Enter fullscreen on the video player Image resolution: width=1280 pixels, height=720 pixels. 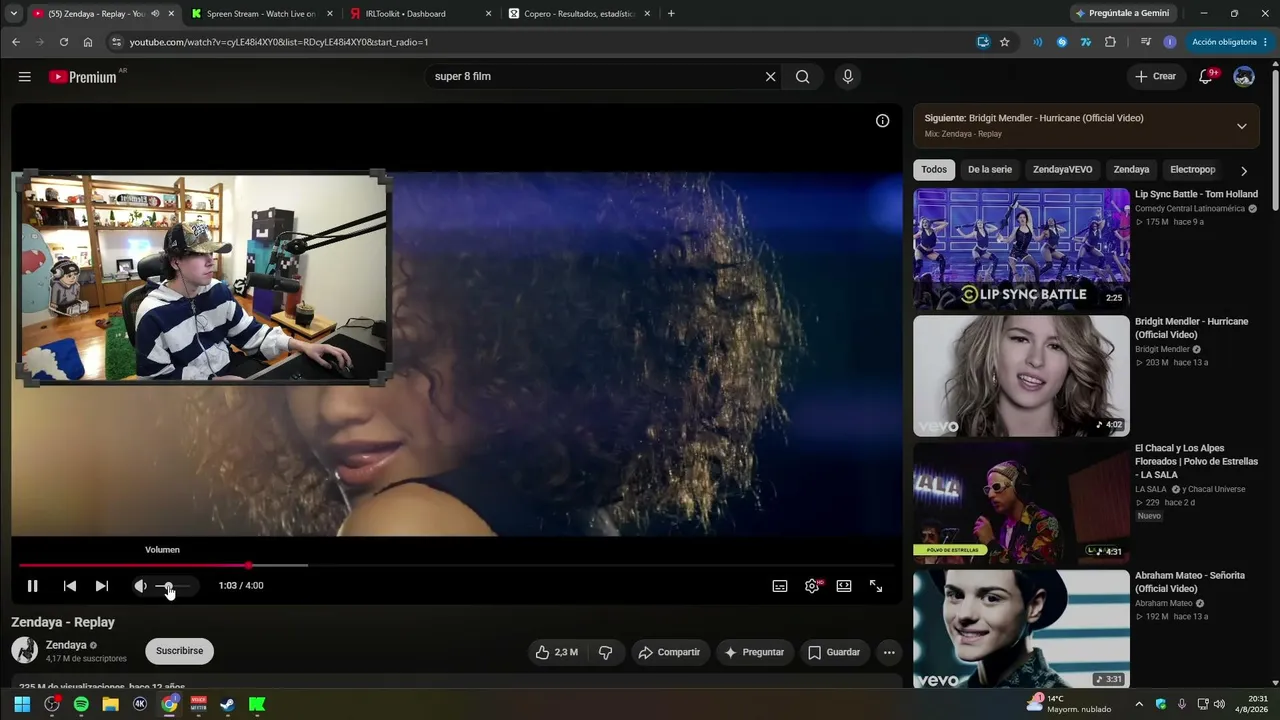[876, 586]
